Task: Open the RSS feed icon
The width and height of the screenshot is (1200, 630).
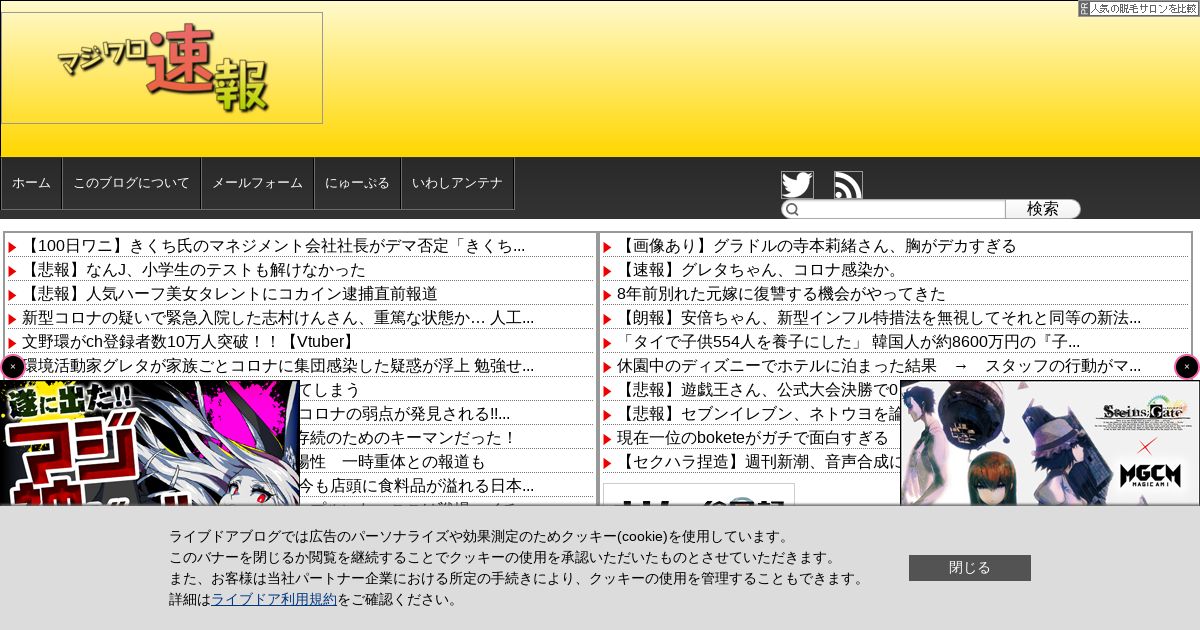Action: click(x=848, y=185)
